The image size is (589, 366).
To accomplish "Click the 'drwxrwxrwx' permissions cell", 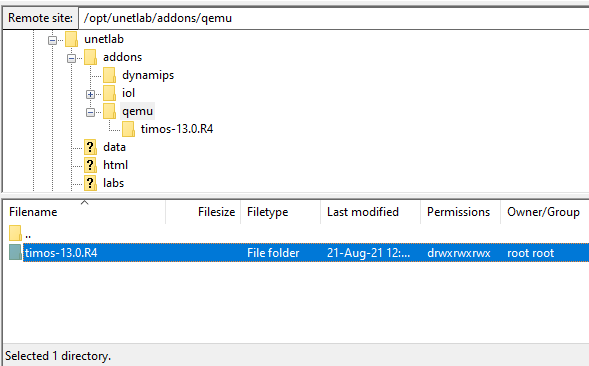I will click(x=459, y=253).
